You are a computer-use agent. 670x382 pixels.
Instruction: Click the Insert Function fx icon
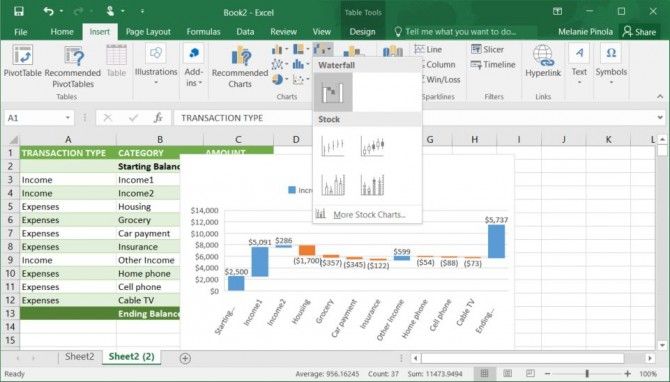pos(158,118)
